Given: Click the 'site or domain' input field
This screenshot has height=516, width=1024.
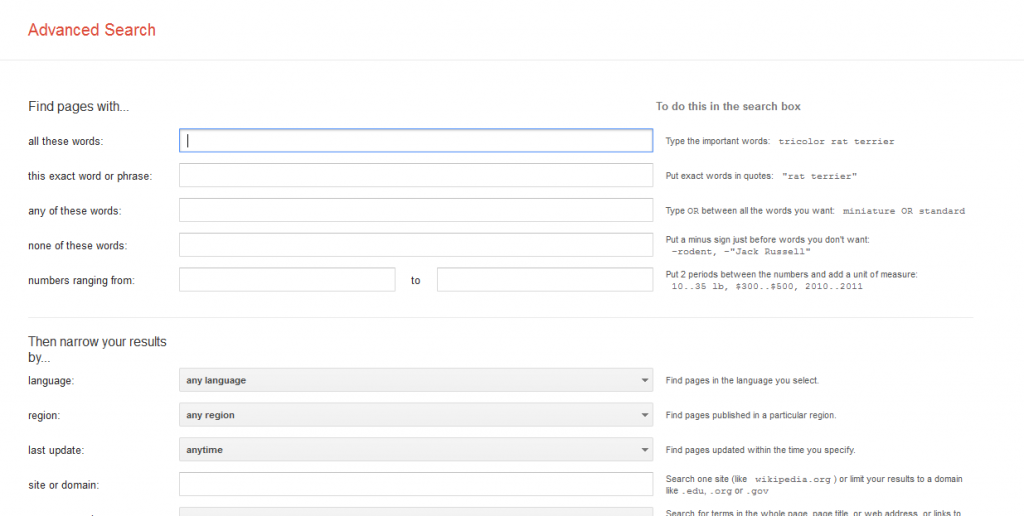Looking at the screenshot, I should pos(416,485).
